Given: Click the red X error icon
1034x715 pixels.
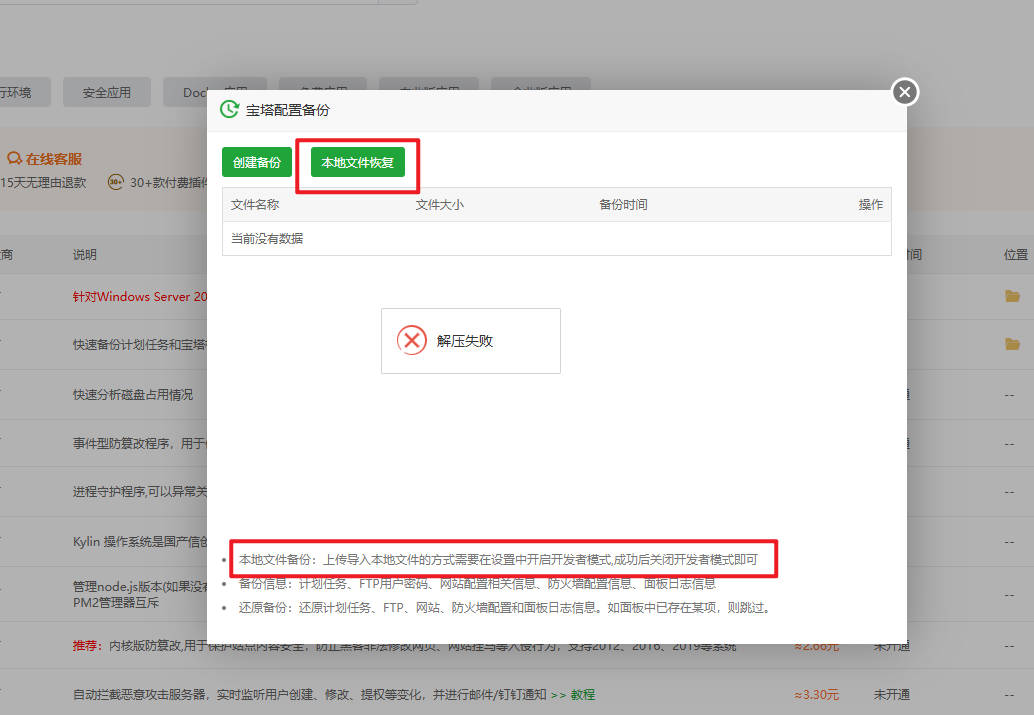Looking at the screenshot, I should (411, 340).
